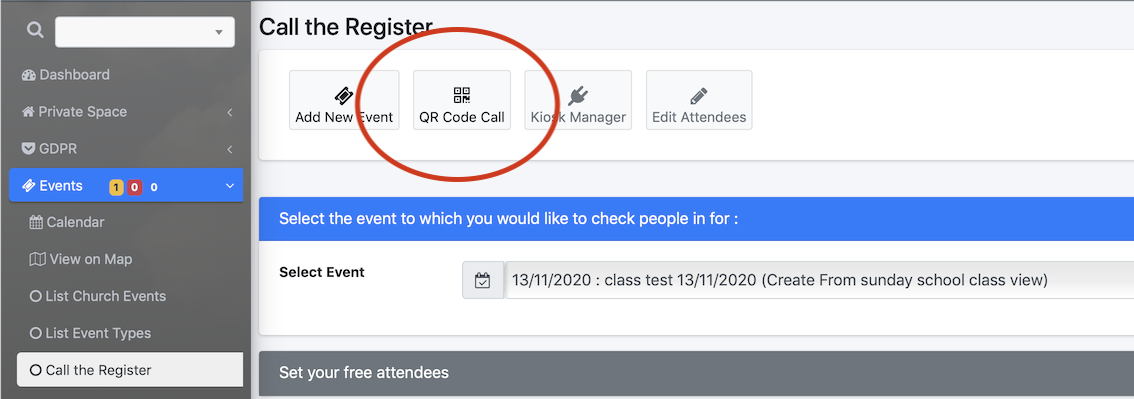Screen dimensions: 1134x399
Task: Open the sidebar search dropdown arrow
Action: pos(218,33)
